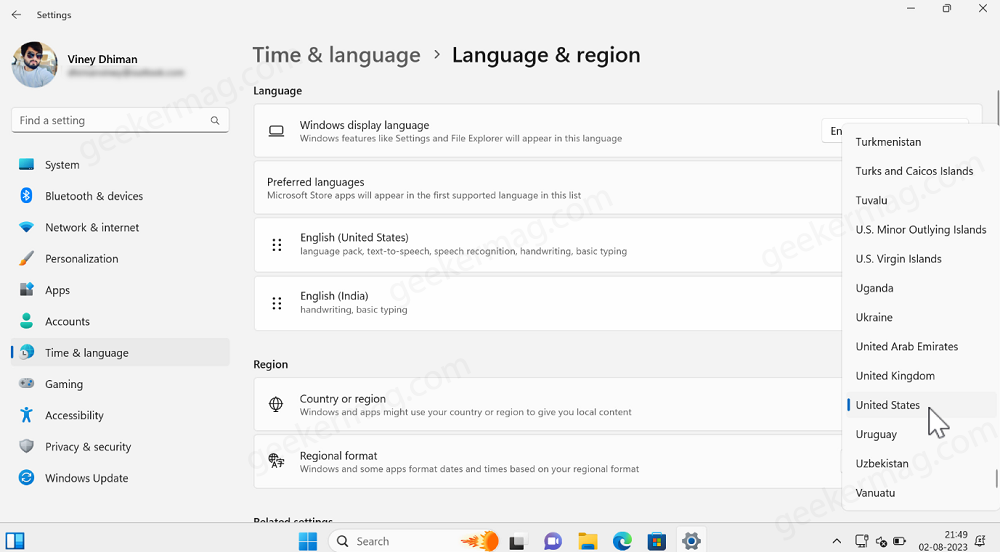
Task: Select Uganda from the list
Action: coord(874,288)
